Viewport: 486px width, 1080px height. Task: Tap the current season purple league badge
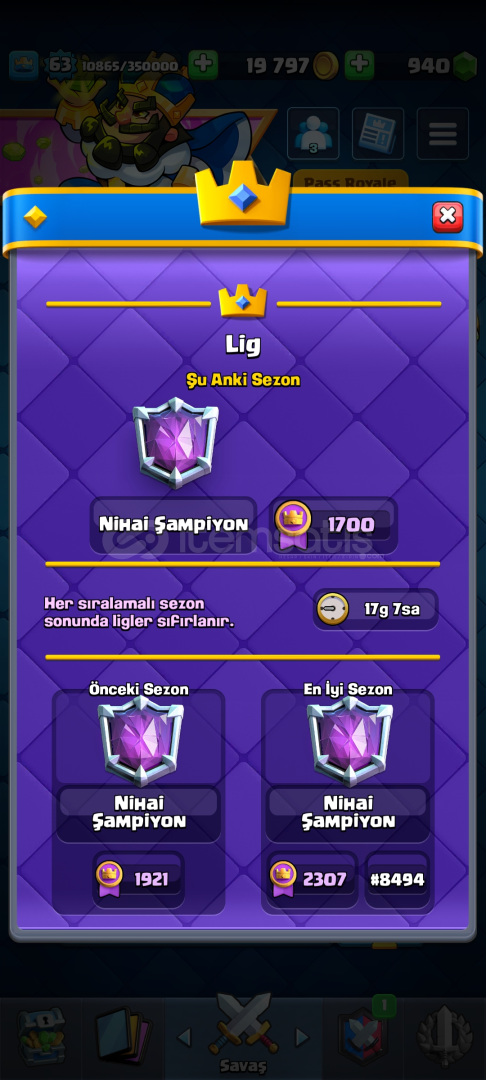(x=176, y=442)
